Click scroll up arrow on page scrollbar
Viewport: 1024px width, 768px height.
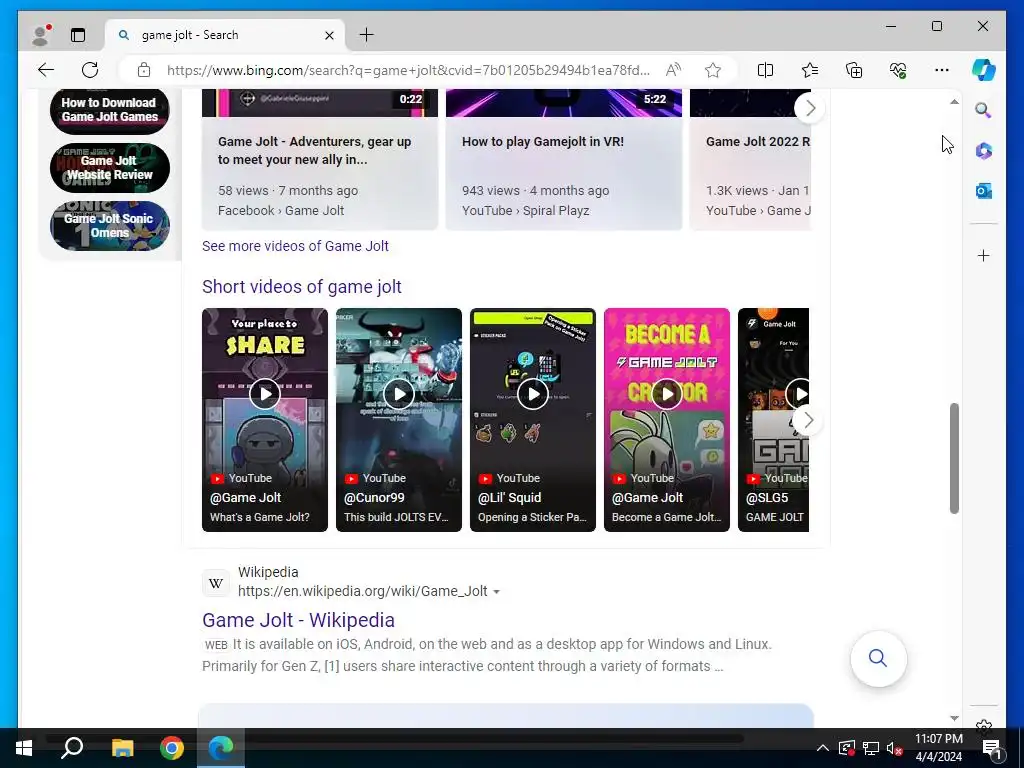tap(954, 102)
